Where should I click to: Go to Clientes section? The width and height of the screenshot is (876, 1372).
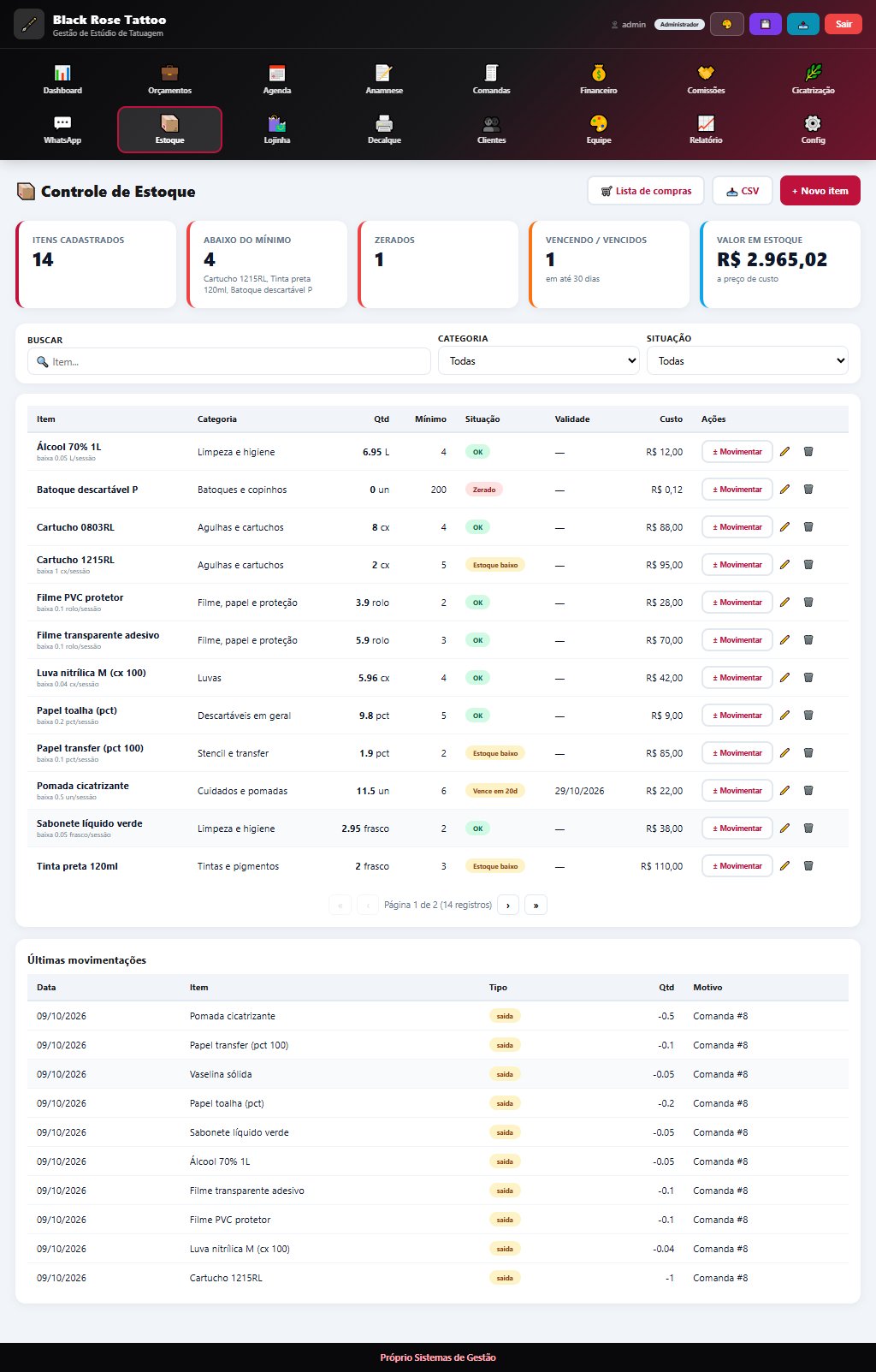point(492,129)
